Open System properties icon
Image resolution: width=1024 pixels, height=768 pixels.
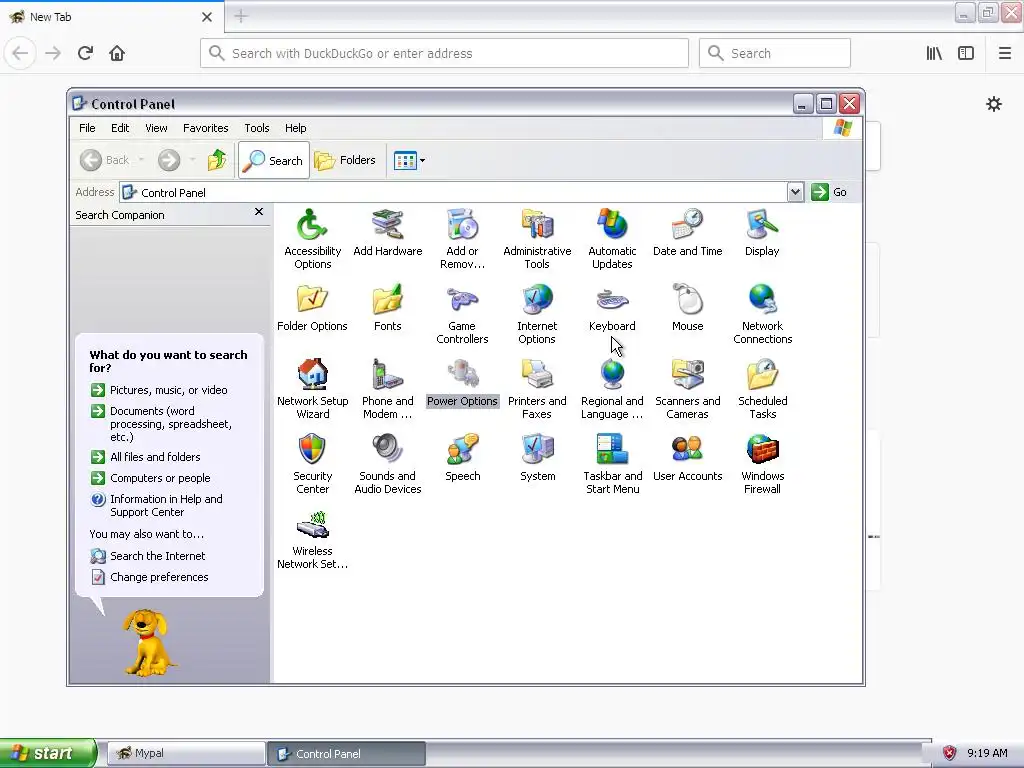[x=537, y=458]
